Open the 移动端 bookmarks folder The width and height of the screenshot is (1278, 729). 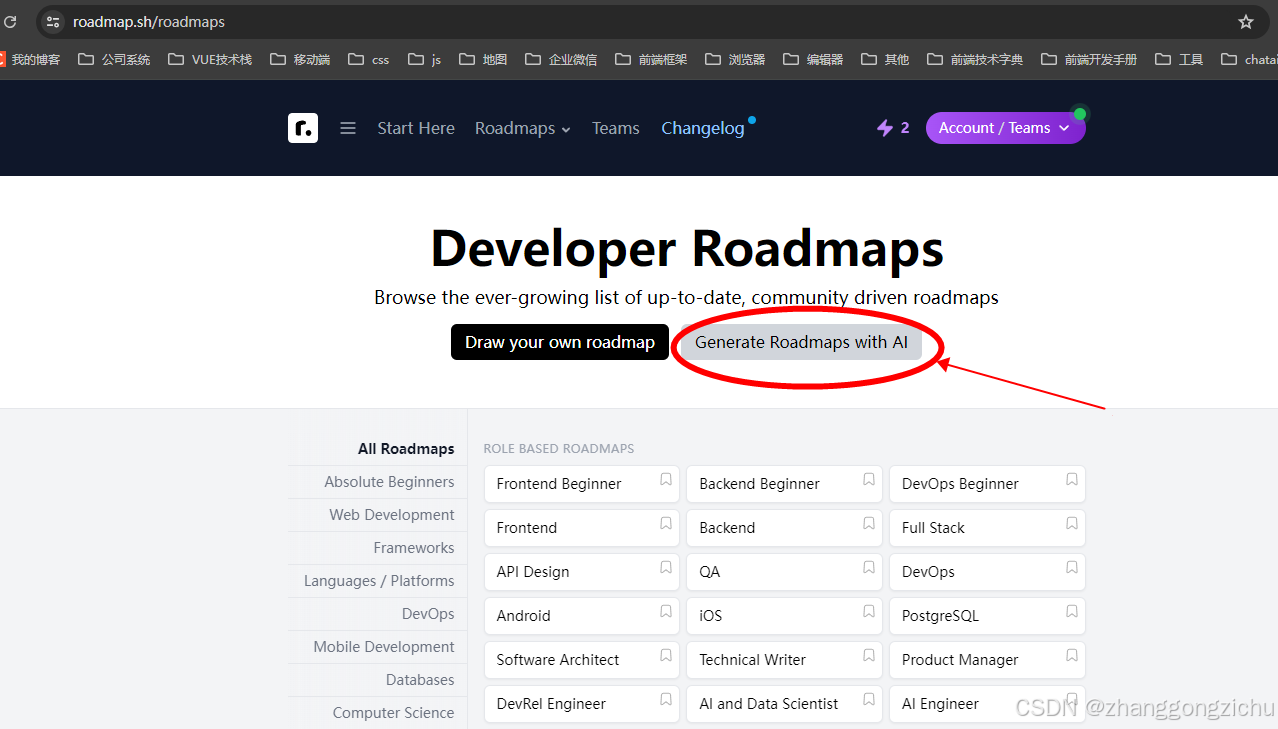pos(300,59)
